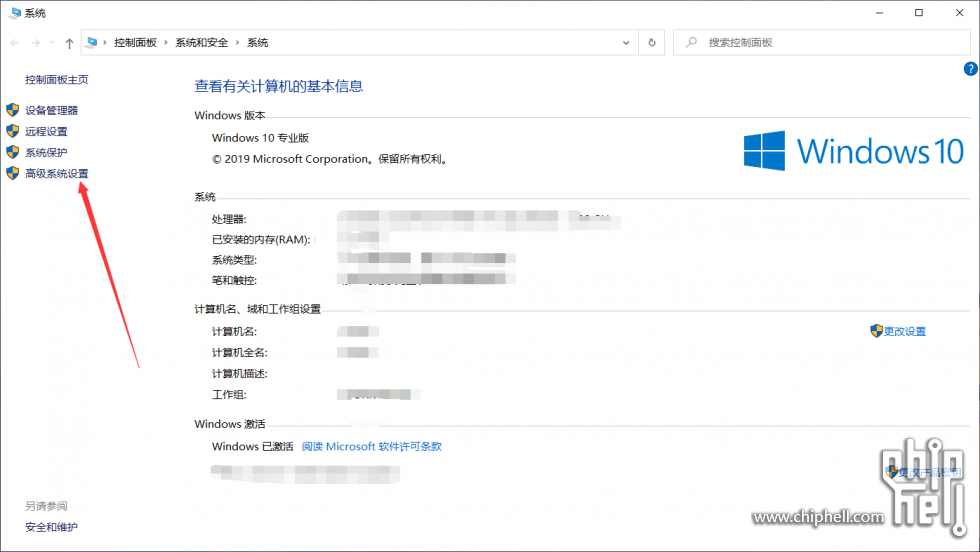Image resolution: width=980 pixels, height=552 pixels.
Task: Click the 搜索控制面板 search field
Action: (821, 43)
